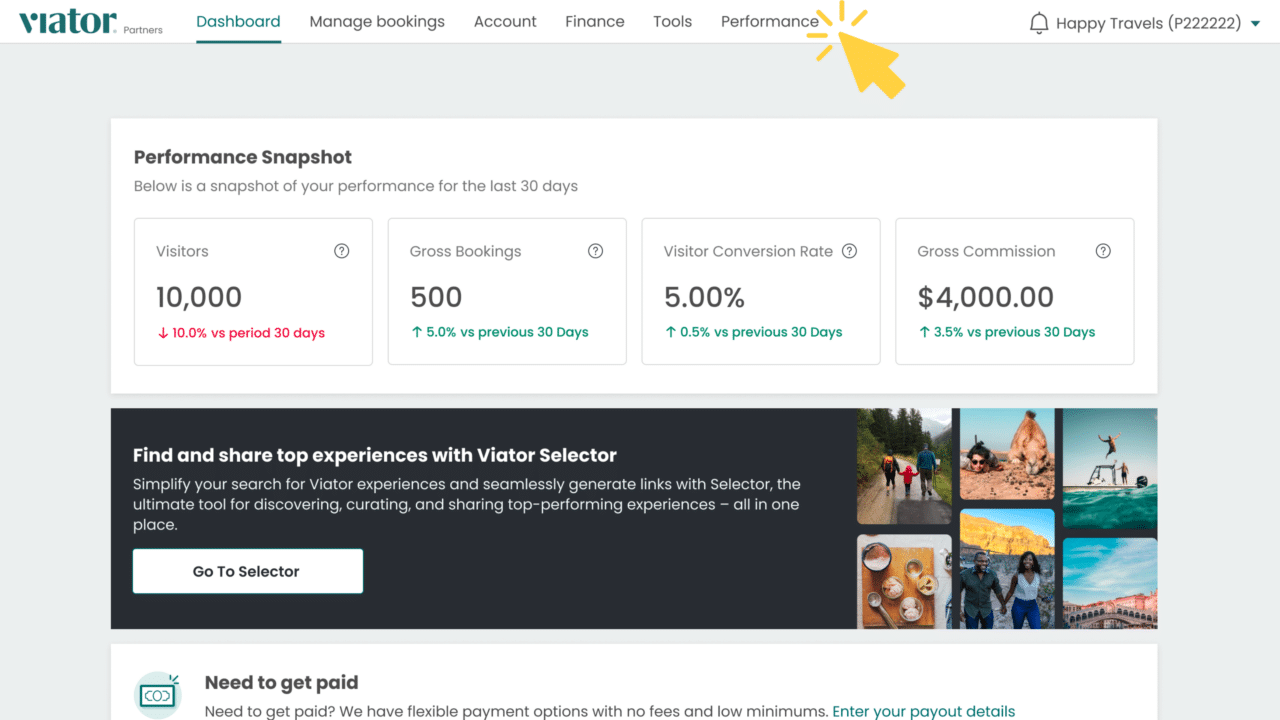Click the couple holding hands photo
The width and height of the screenshot is (1280, 720).
click(1007, 568)
